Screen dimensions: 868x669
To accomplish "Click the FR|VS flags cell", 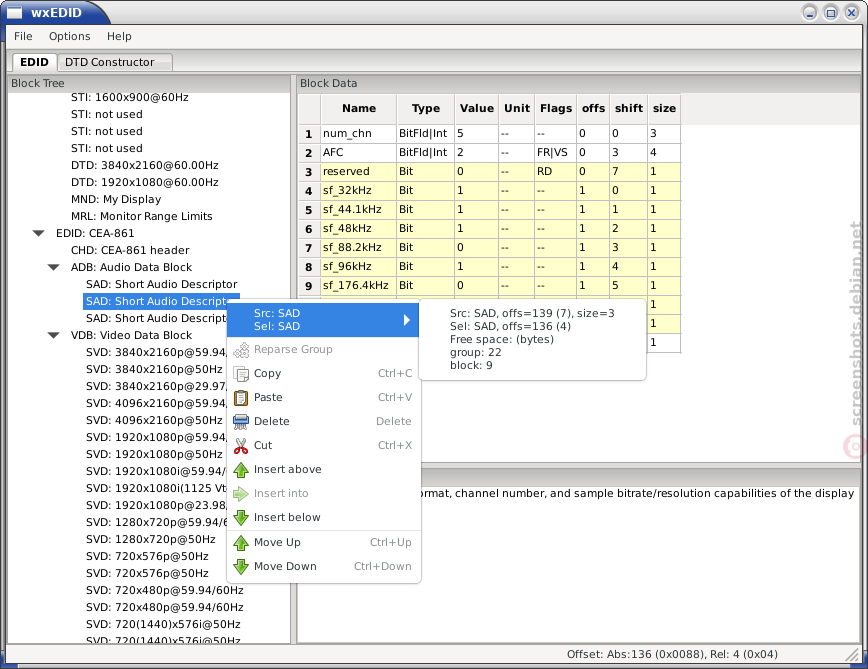I will [x=556, y=152].
